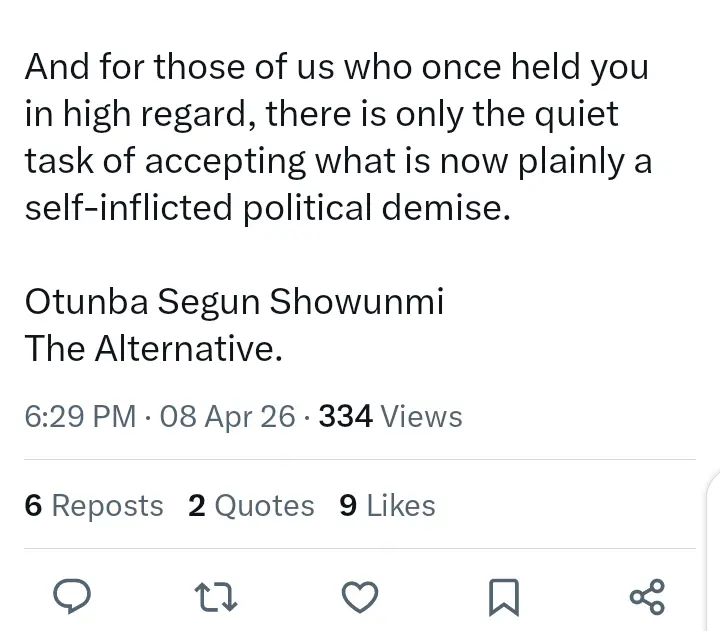Click the line starting 'in high regard'

click(x=321, y=115)
